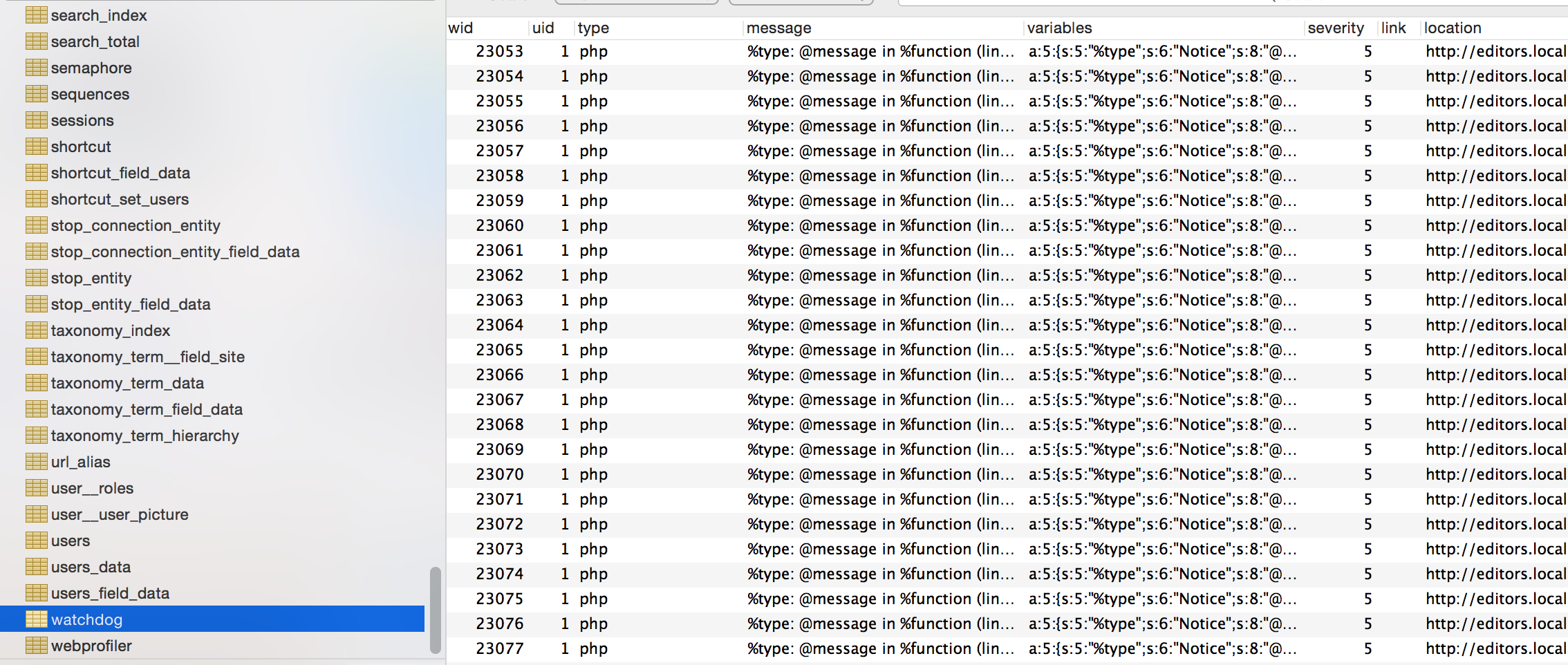The height and width of the screenshot is (665, 1568).
Task: Sort rows by the message column header
Action: pos(884,28)
